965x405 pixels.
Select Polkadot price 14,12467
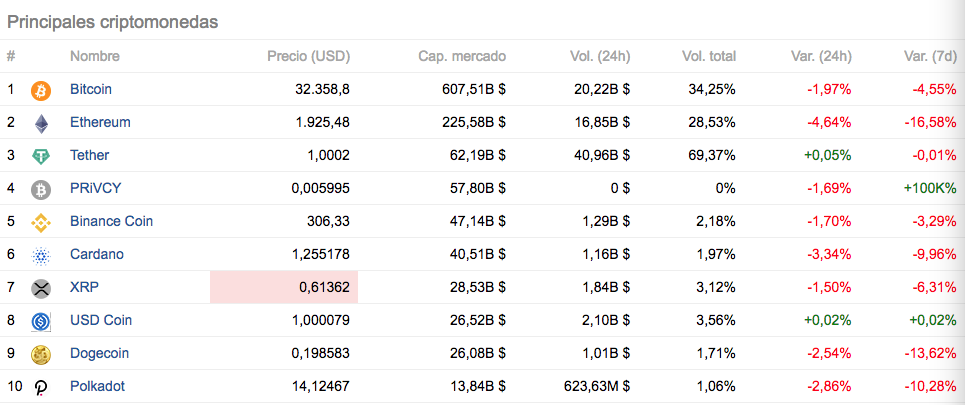(x=320, y=387)
